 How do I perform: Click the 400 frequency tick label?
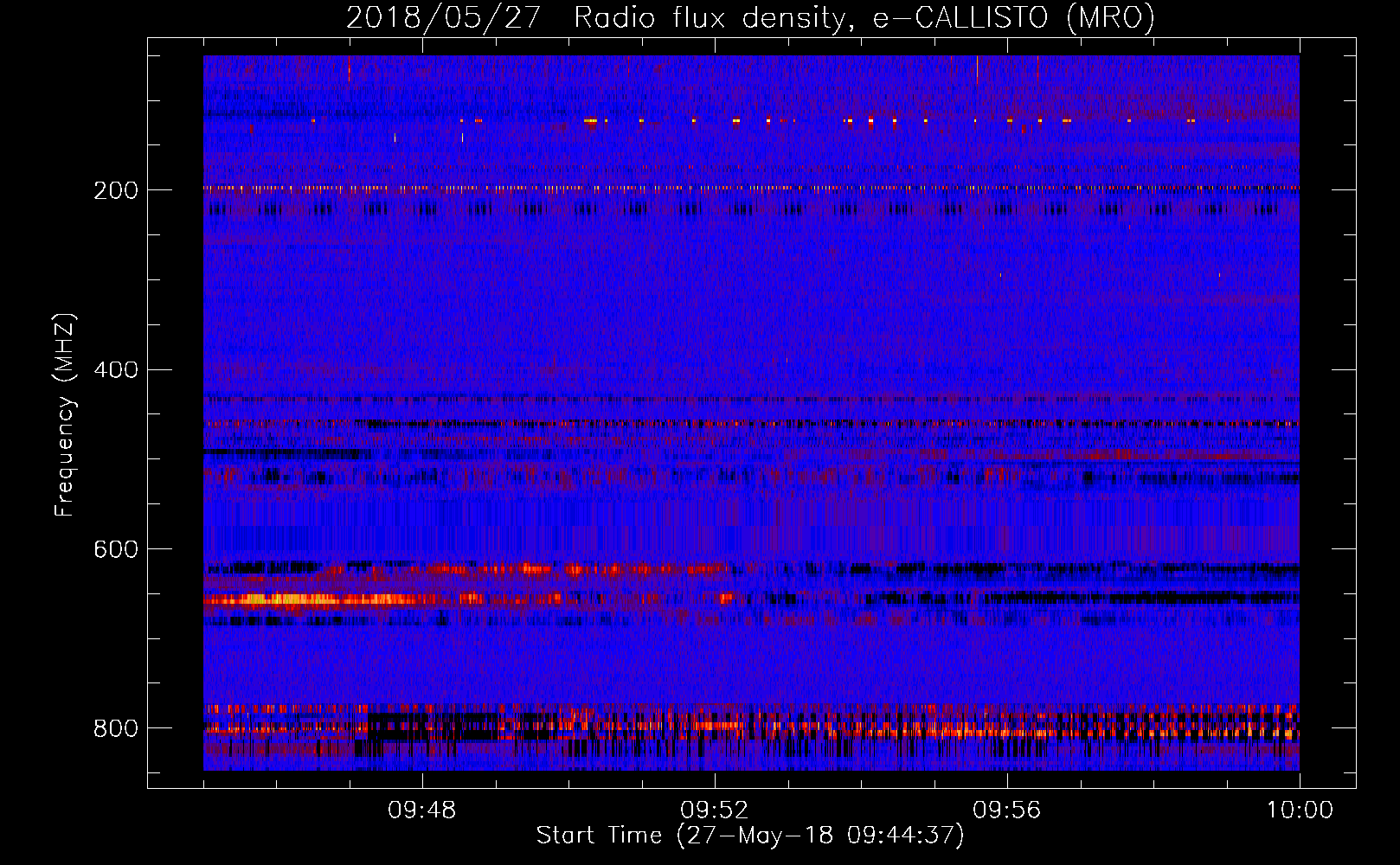tap(115, 370)
